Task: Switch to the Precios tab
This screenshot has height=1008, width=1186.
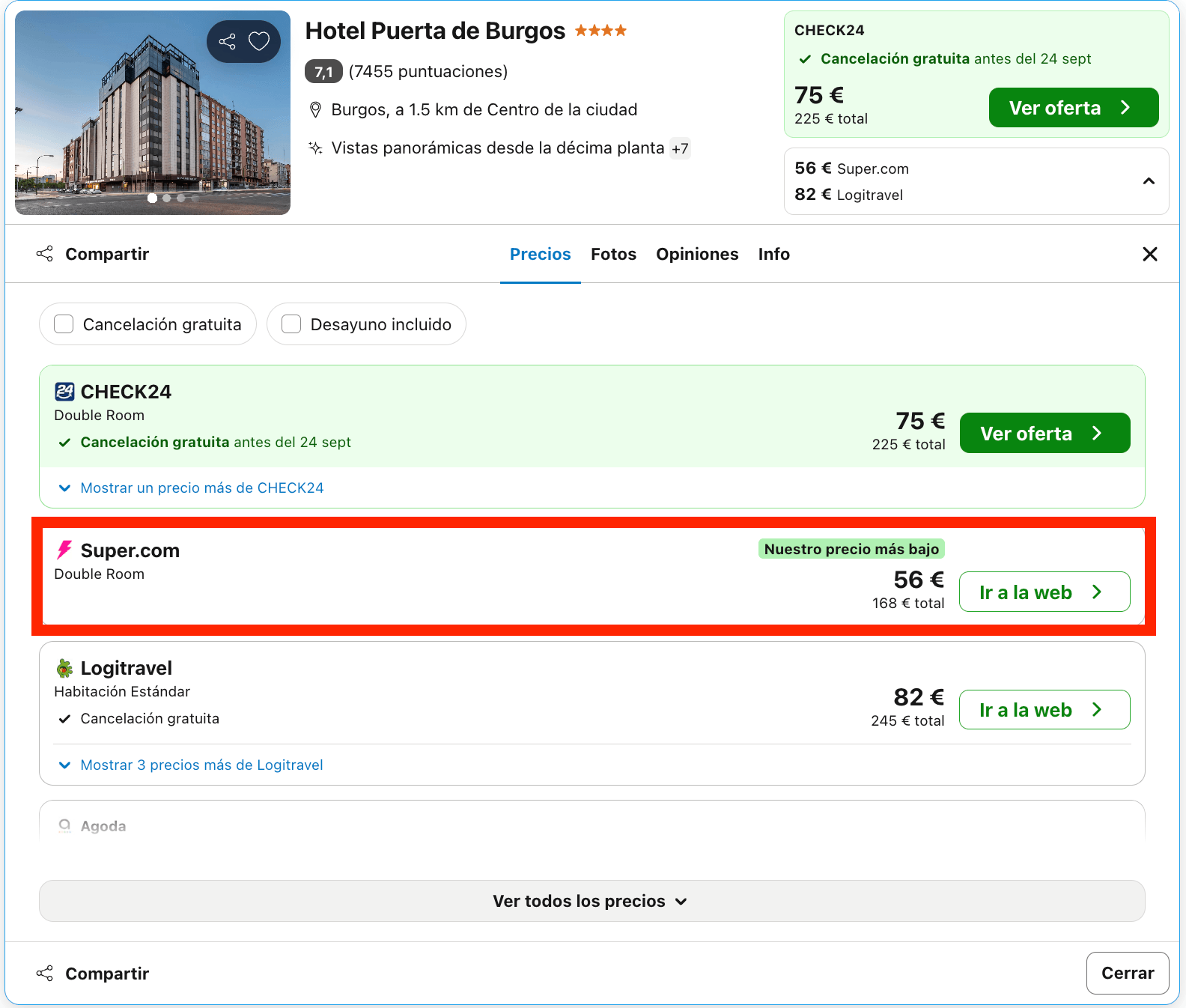Action: pyautogui.click(x=541, y=254)
